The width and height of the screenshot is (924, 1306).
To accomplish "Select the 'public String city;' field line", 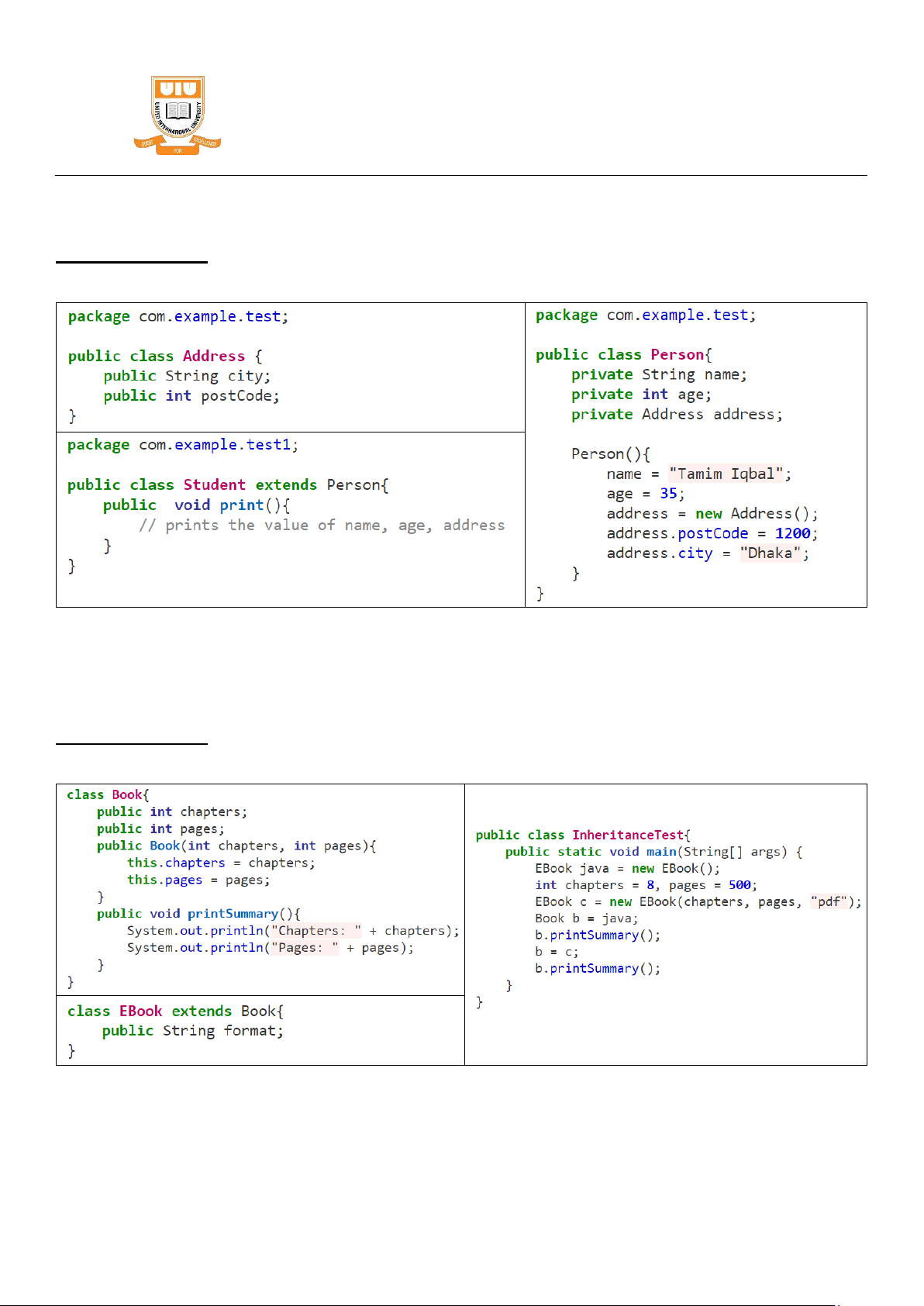I will click(187, 376).
